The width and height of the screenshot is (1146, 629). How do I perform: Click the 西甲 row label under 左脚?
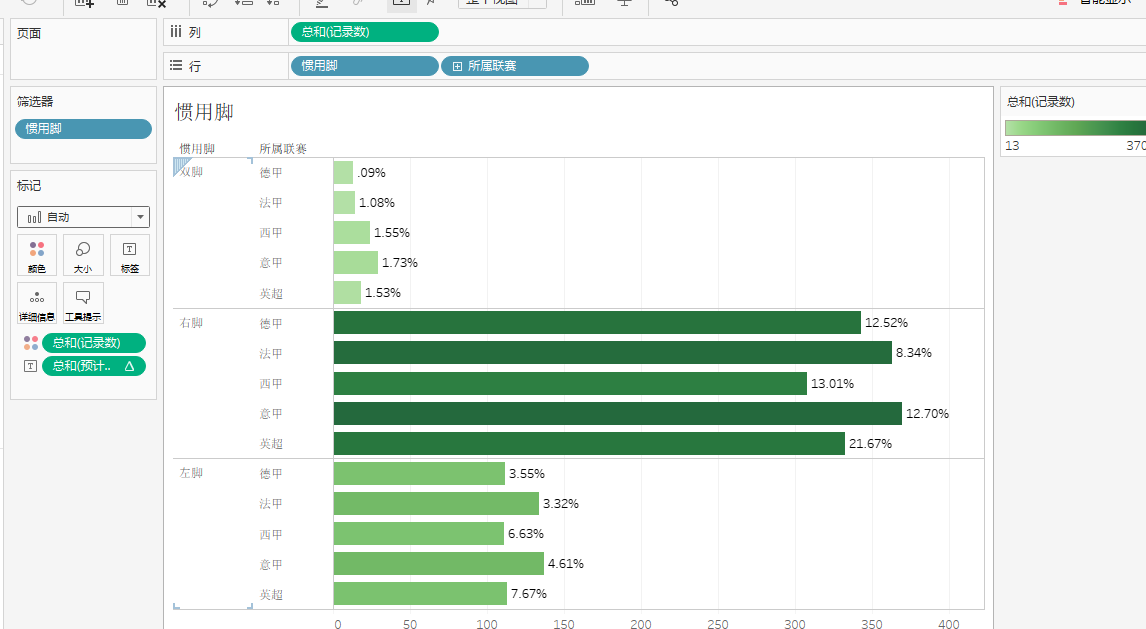click(271, 535)
